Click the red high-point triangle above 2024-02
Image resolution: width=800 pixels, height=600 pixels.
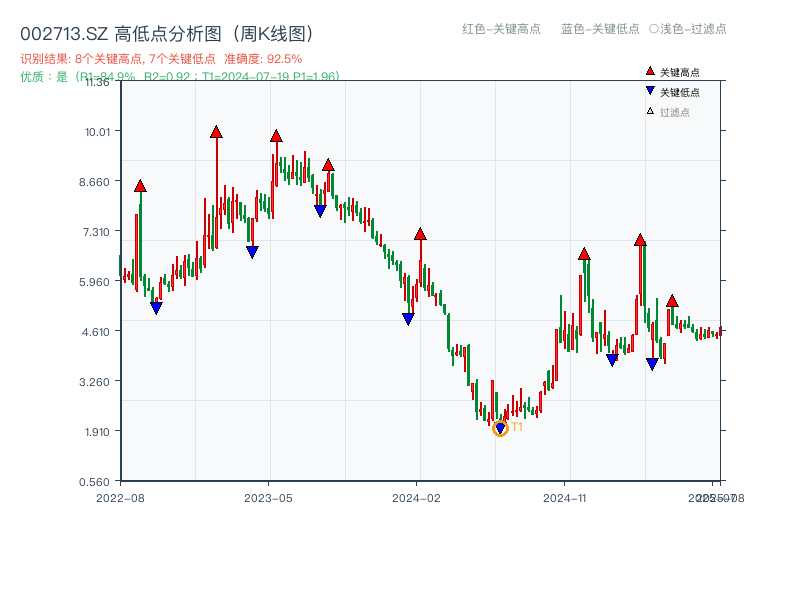coord(420,234)
